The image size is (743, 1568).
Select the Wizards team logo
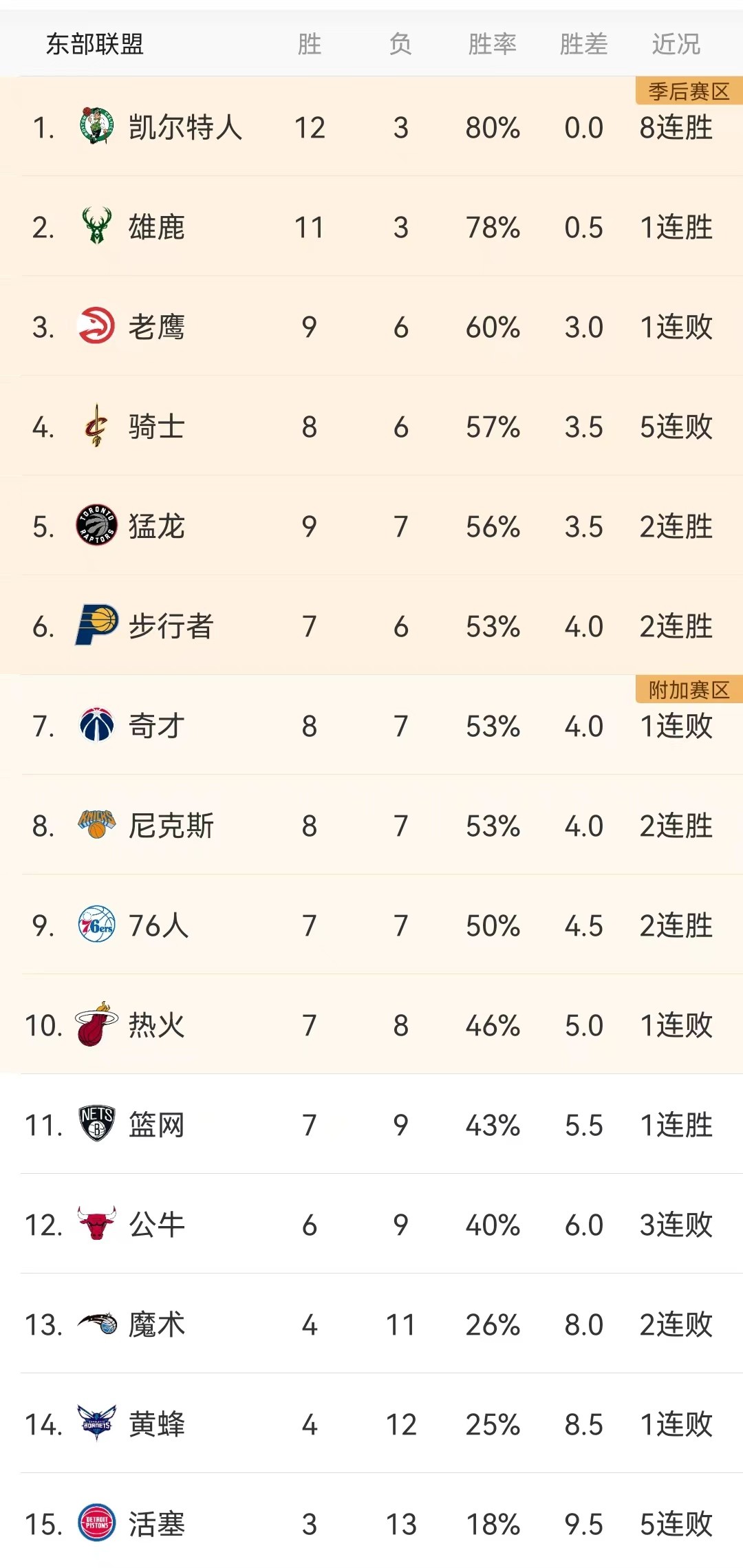pyautogui.click(x=96, y=724)
